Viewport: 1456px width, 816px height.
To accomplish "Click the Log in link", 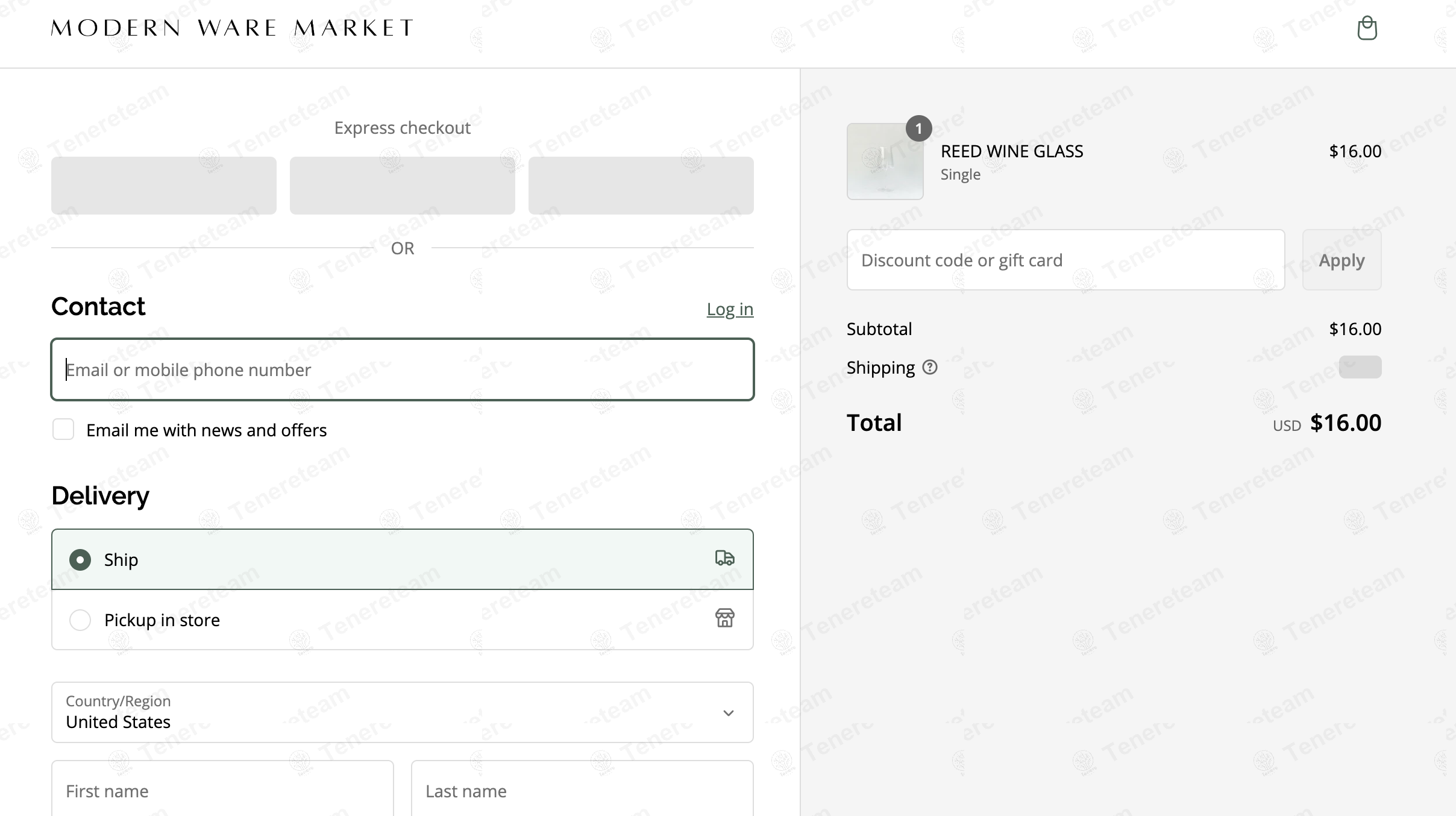I will (x=730, y=309).
